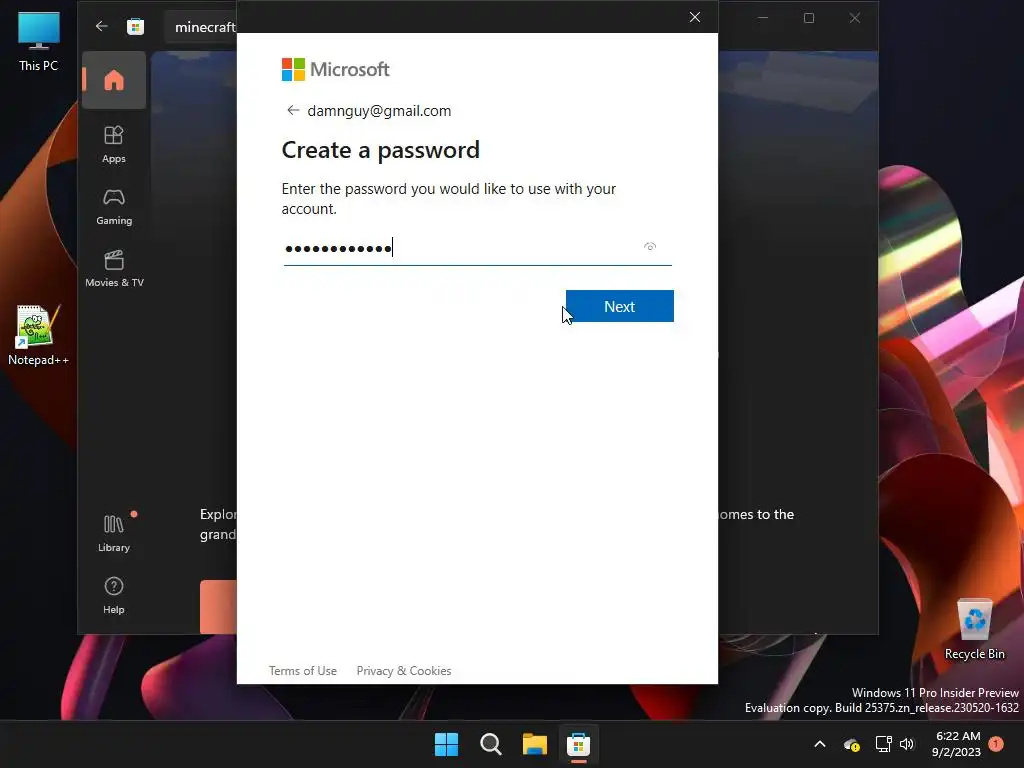Open the volume speaker tray icon
The height and width of the screenshot is (768, 1024).
(906, 744)
